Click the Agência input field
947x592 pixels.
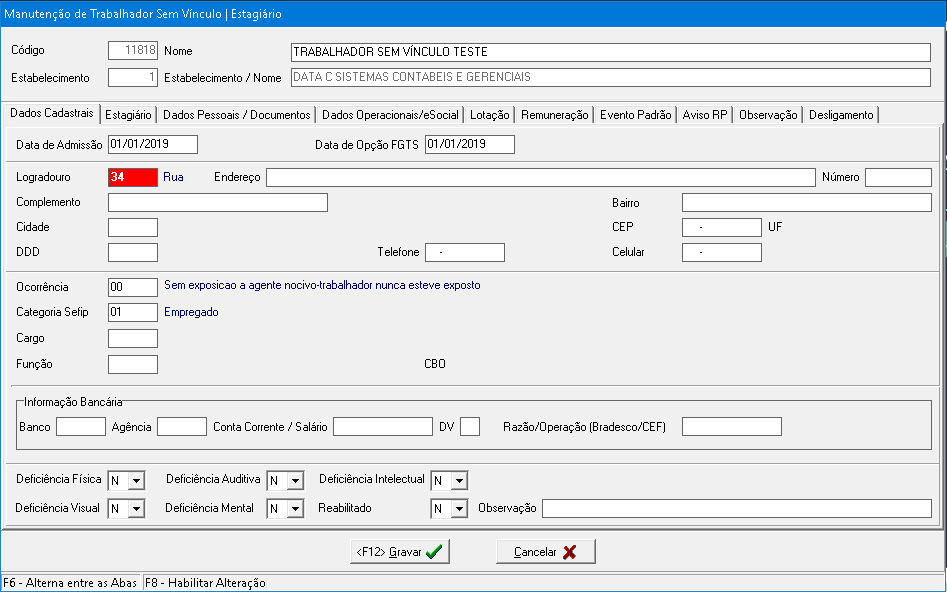182,426
